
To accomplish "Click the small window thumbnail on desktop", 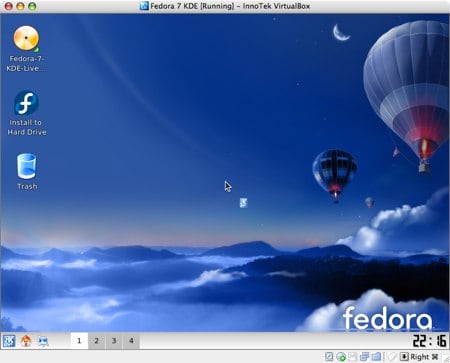I will click(x=244, y=203).
